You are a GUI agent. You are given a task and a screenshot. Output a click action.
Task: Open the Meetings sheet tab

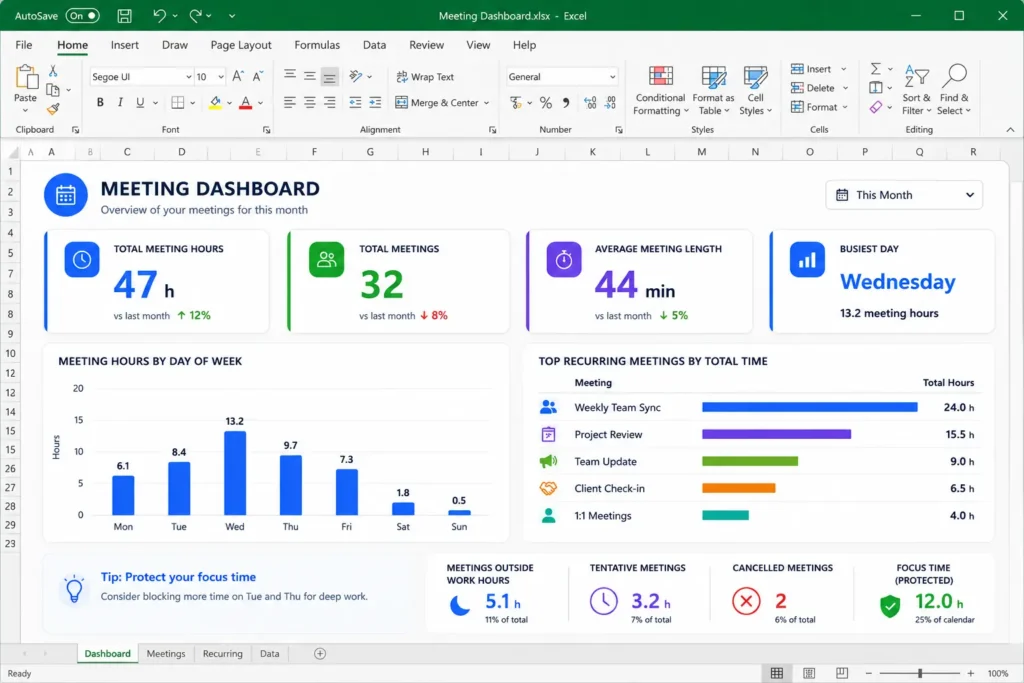[166, 654]
